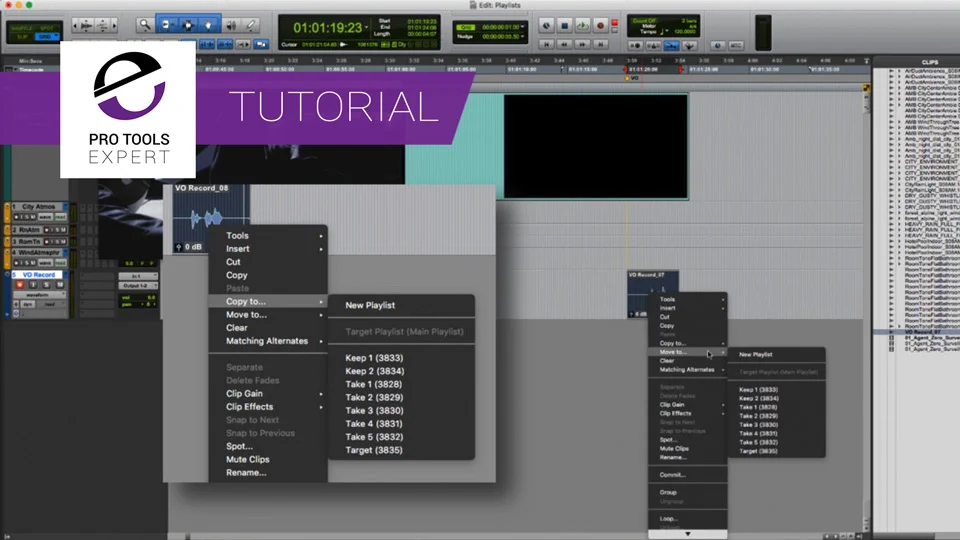
Task: Click the clip gain fader icon beside 0 dB
Action: [x=179, y=247]
